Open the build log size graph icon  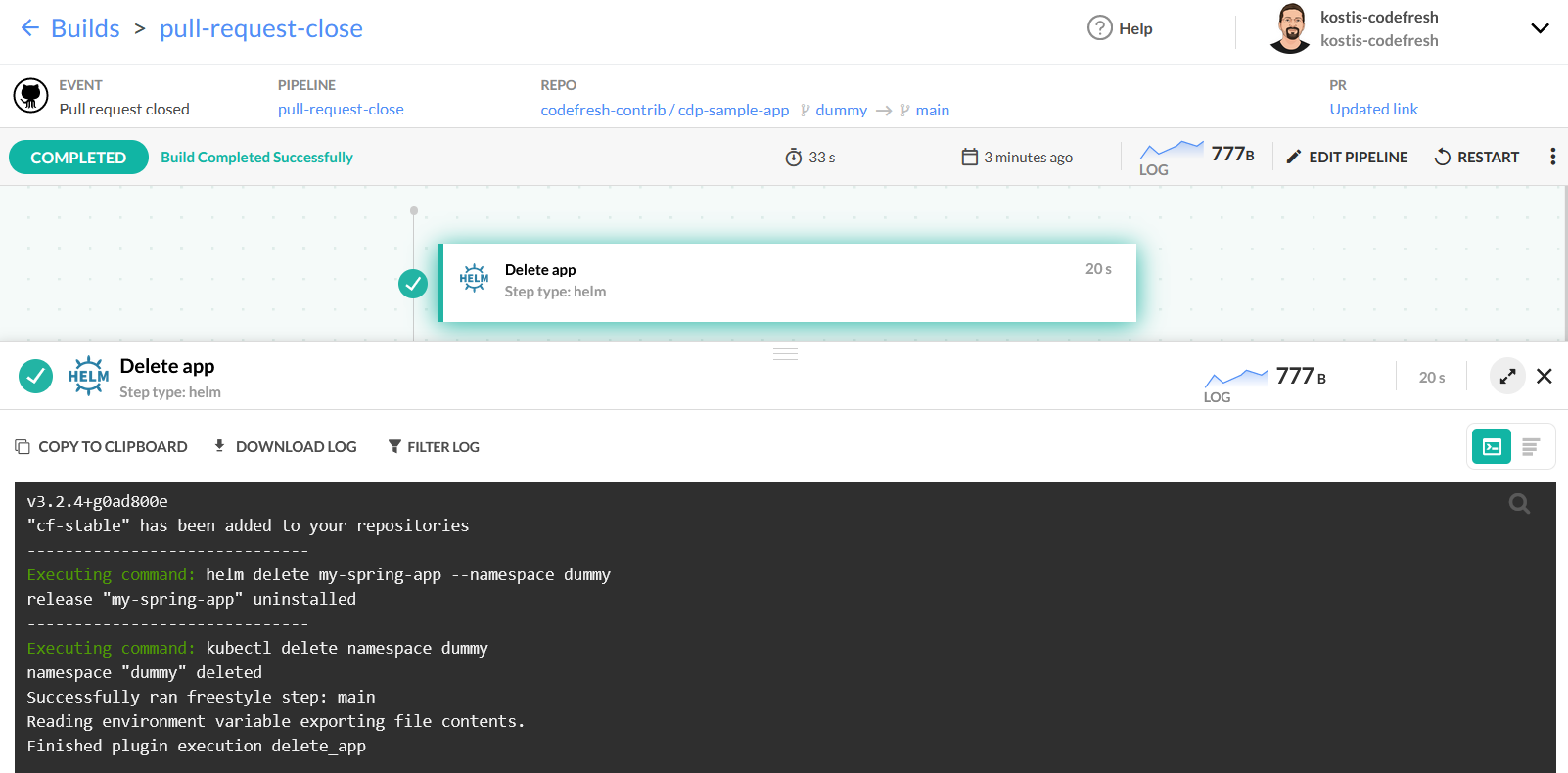1172,151
